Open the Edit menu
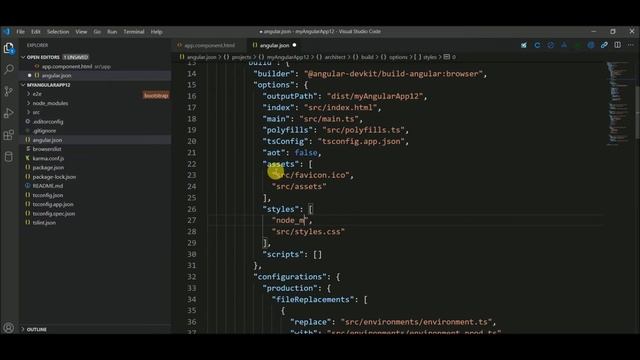This screenshot has width=640, height=360. click(x=36, y=31)
